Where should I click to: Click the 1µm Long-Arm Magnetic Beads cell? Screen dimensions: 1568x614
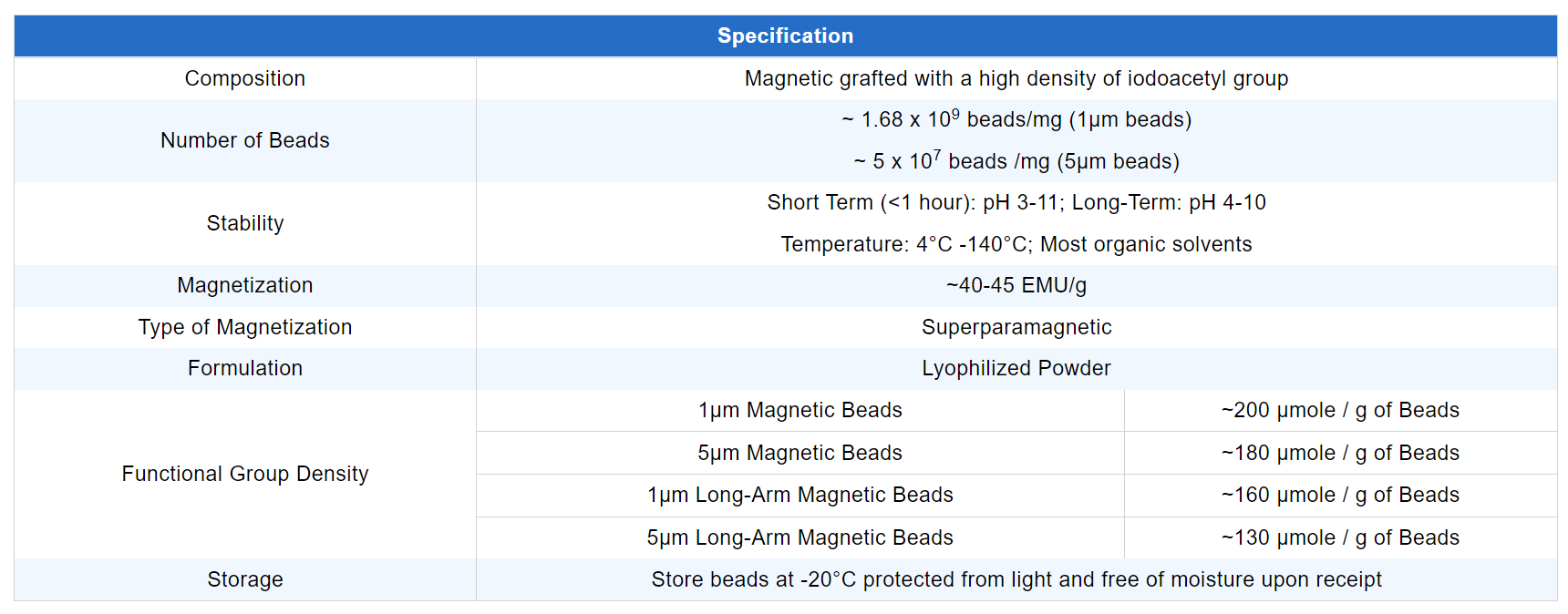coord(799,495)
